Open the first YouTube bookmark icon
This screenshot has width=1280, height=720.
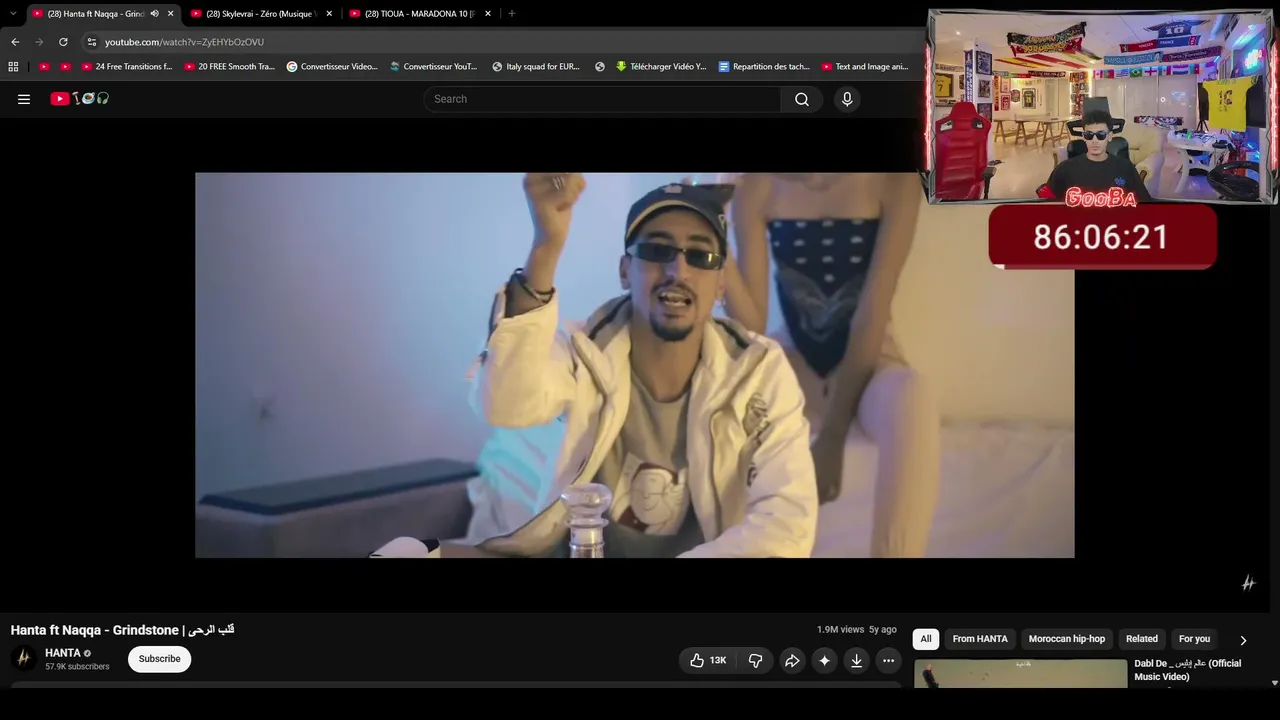pyautogui.click(x=44, y=67)
